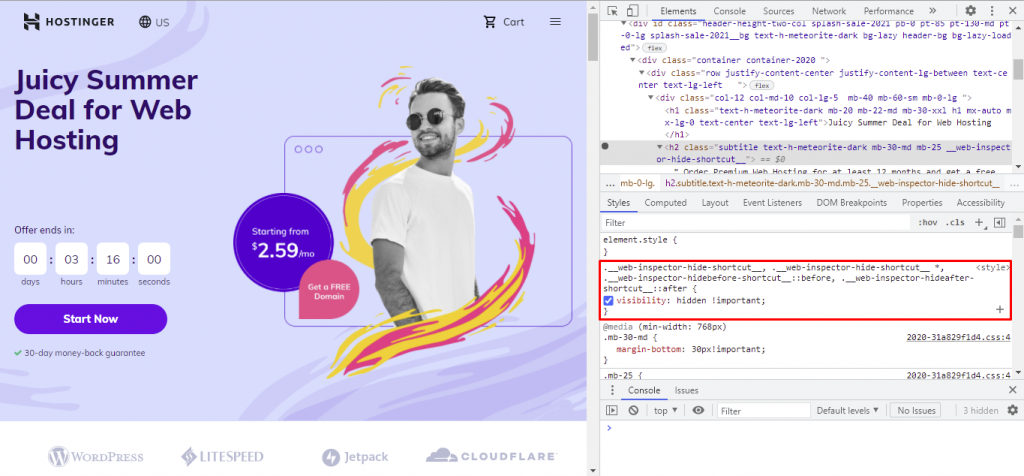Click the shopping cart icon

point(490,22)
